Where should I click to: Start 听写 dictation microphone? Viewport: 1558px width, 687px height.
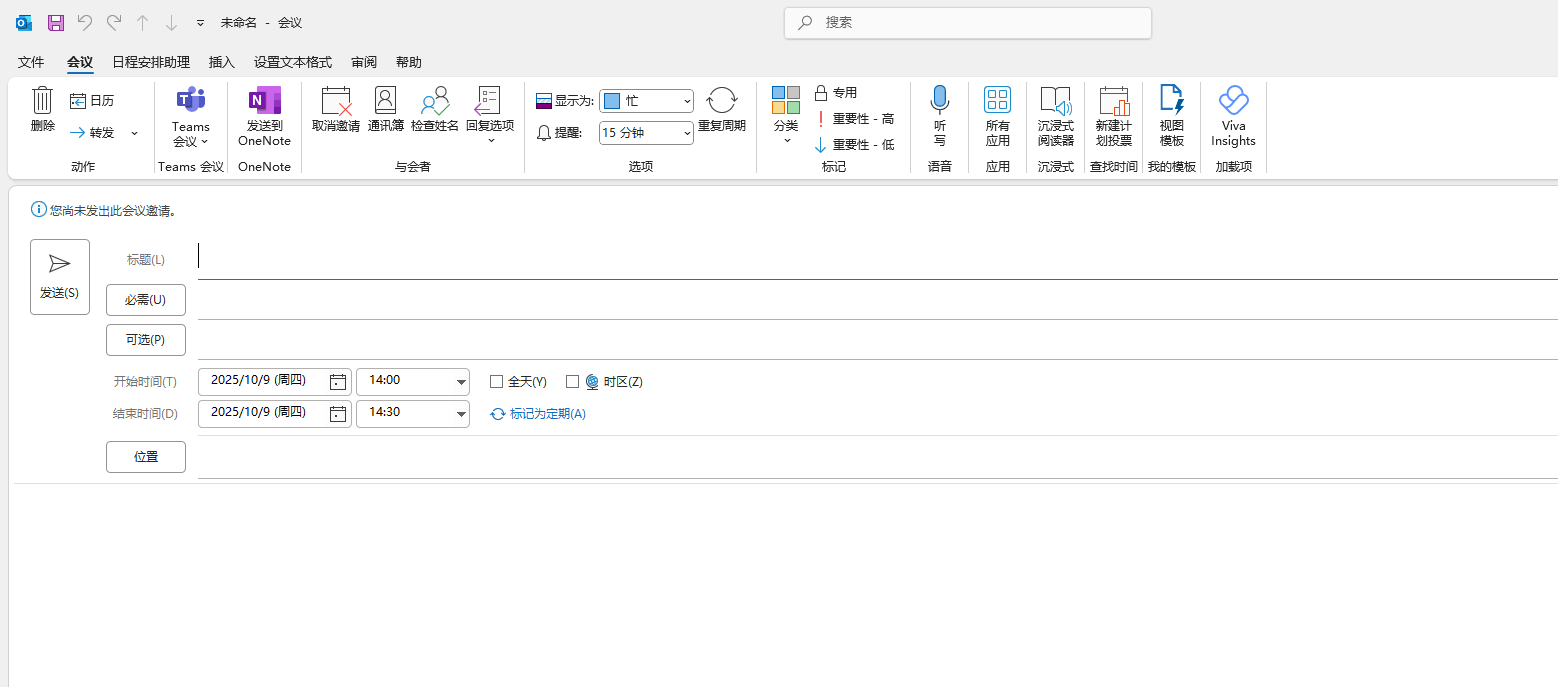click(x=939, y=101)
